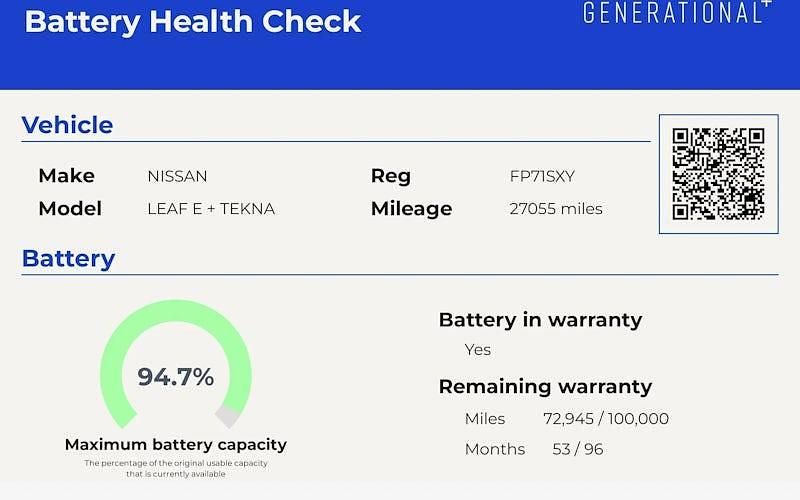The image size is (800, 500).
Task: Select the LEAF E + TEKNA model text
Action: point(211,209)
